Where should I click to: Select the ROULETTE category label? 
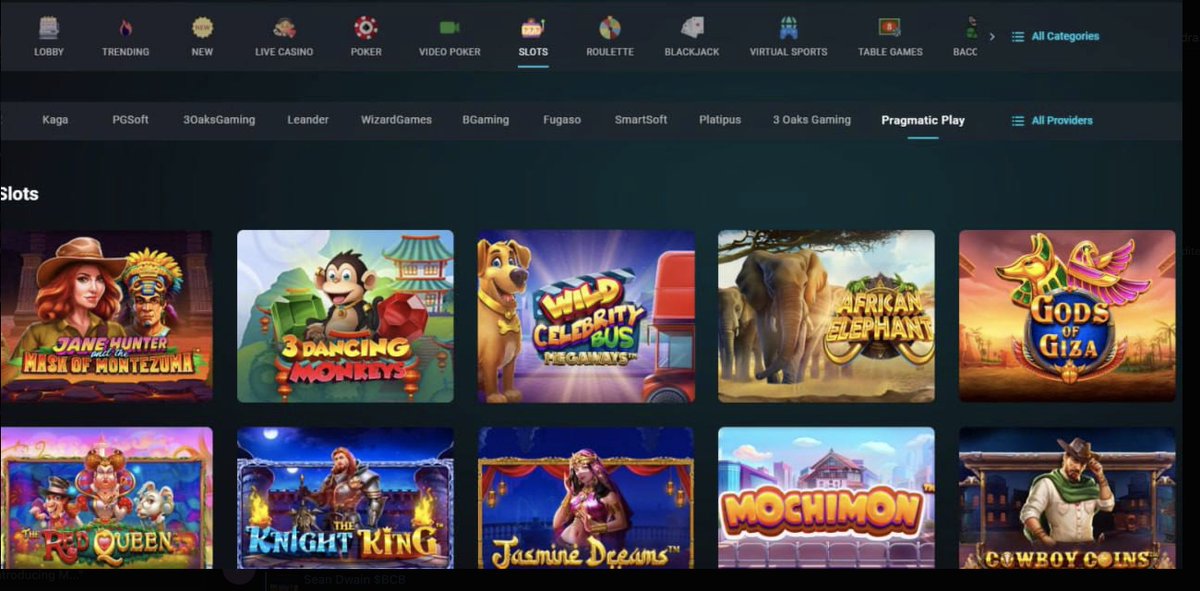(610, 52)
